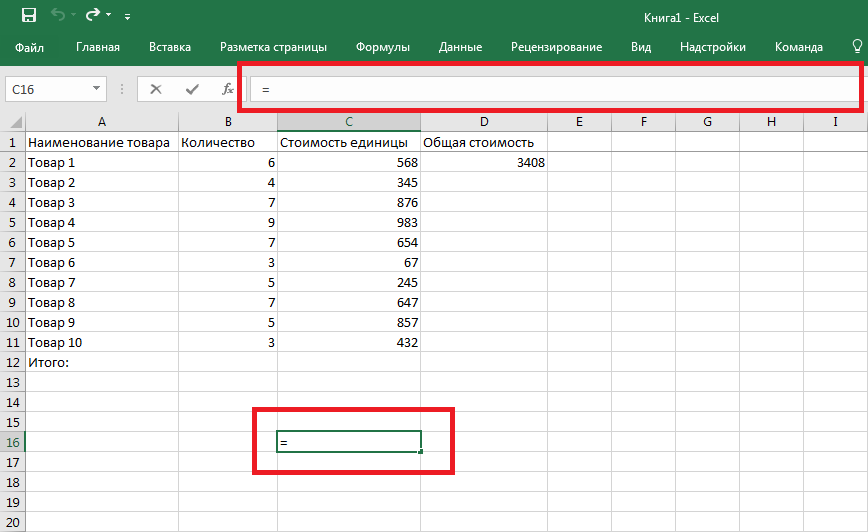Click inside the formula bar input
Screen dimensions: 868x532
click(550, 89)
